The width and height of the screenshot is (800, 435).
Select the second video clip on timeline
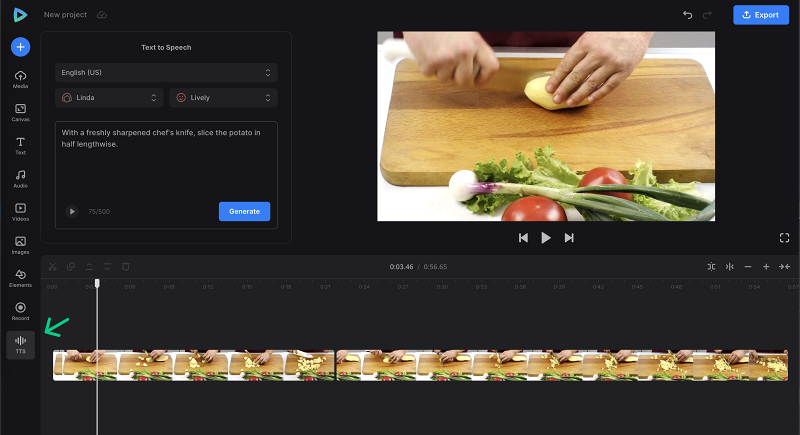[x=562, y=365]
